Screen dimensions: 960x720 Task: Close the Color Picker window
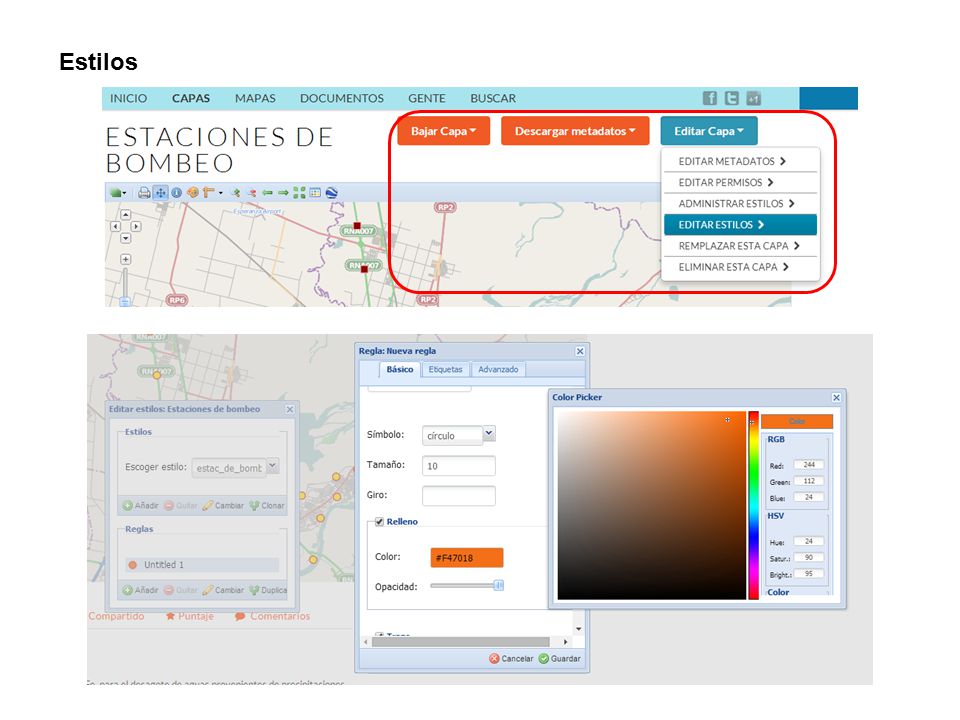[x=836, y=398]
